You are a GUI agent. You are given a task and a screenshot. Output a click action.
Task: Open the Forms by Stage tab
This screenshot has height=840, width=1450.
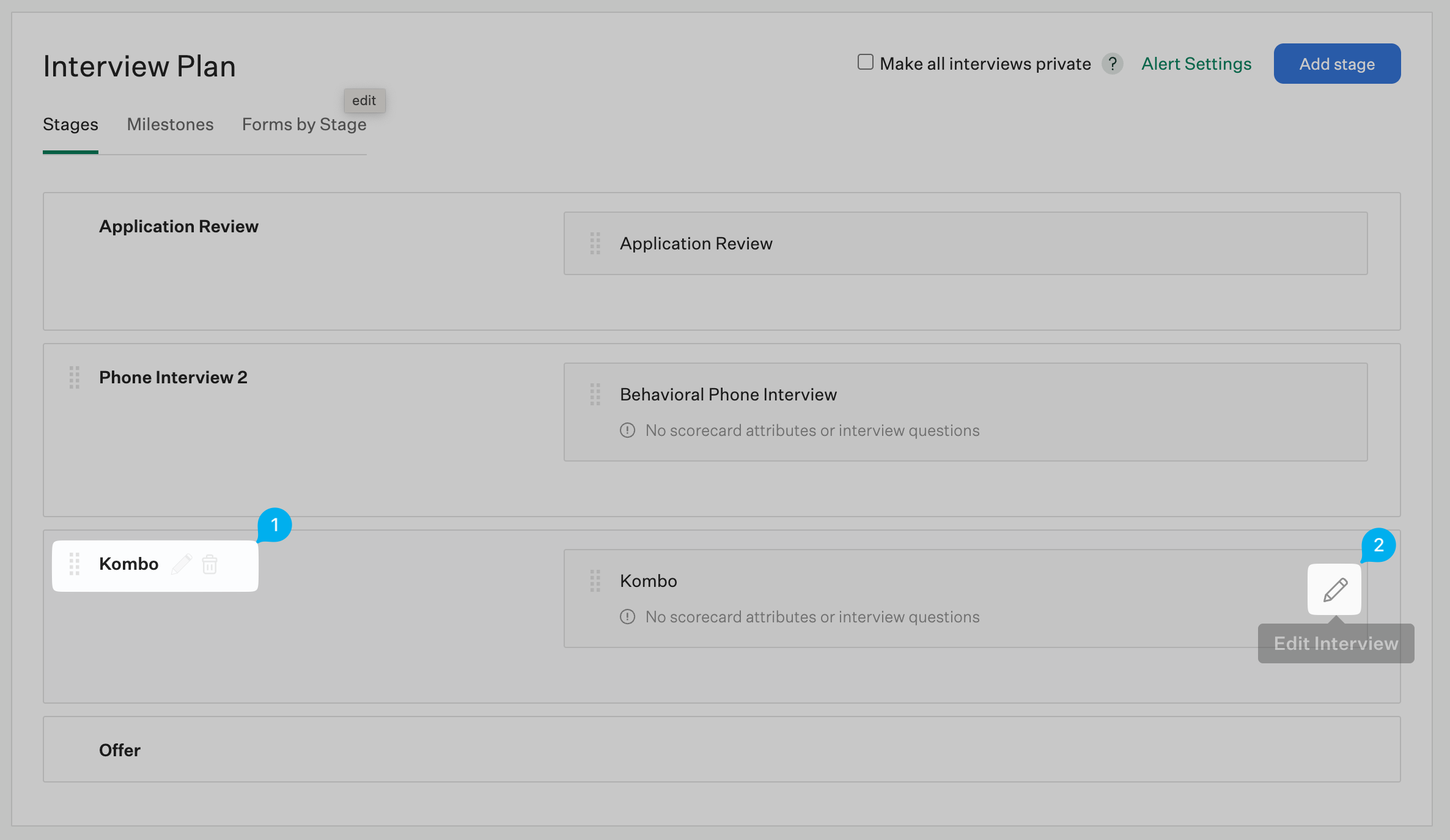[304, 125]
